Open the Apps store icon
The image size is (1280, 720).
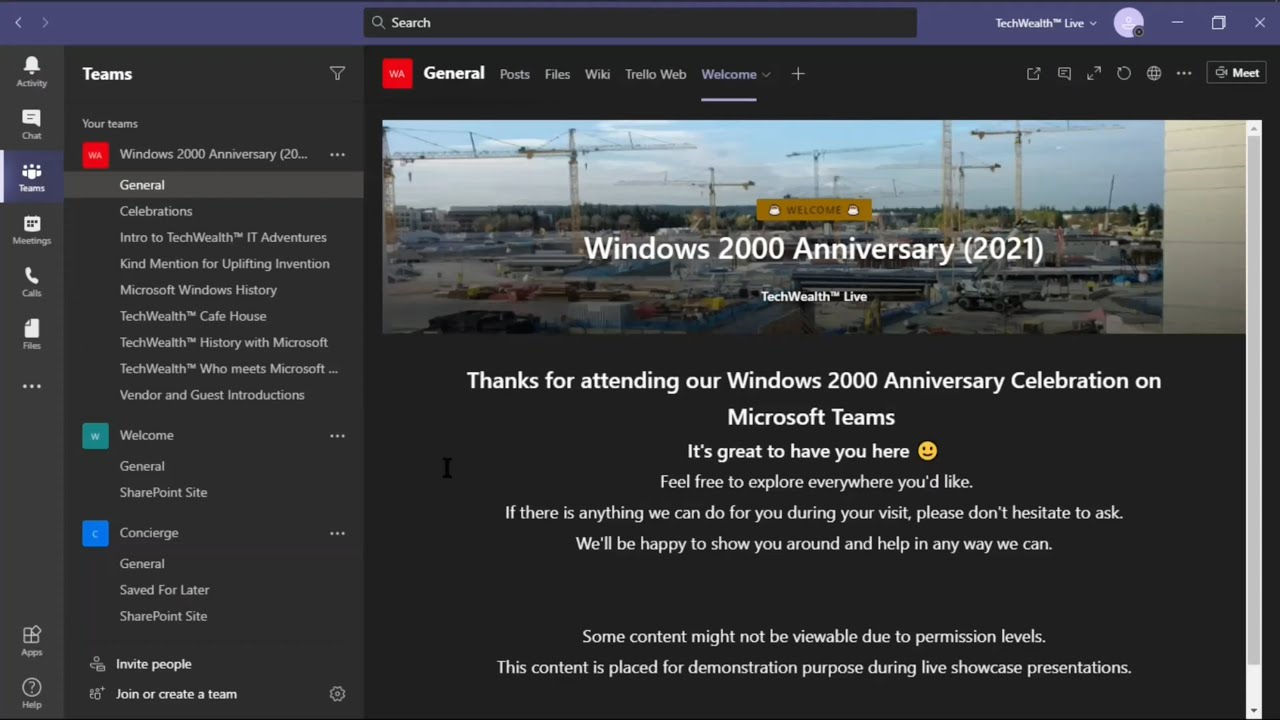pyautogui.click(x=31, y=641)
